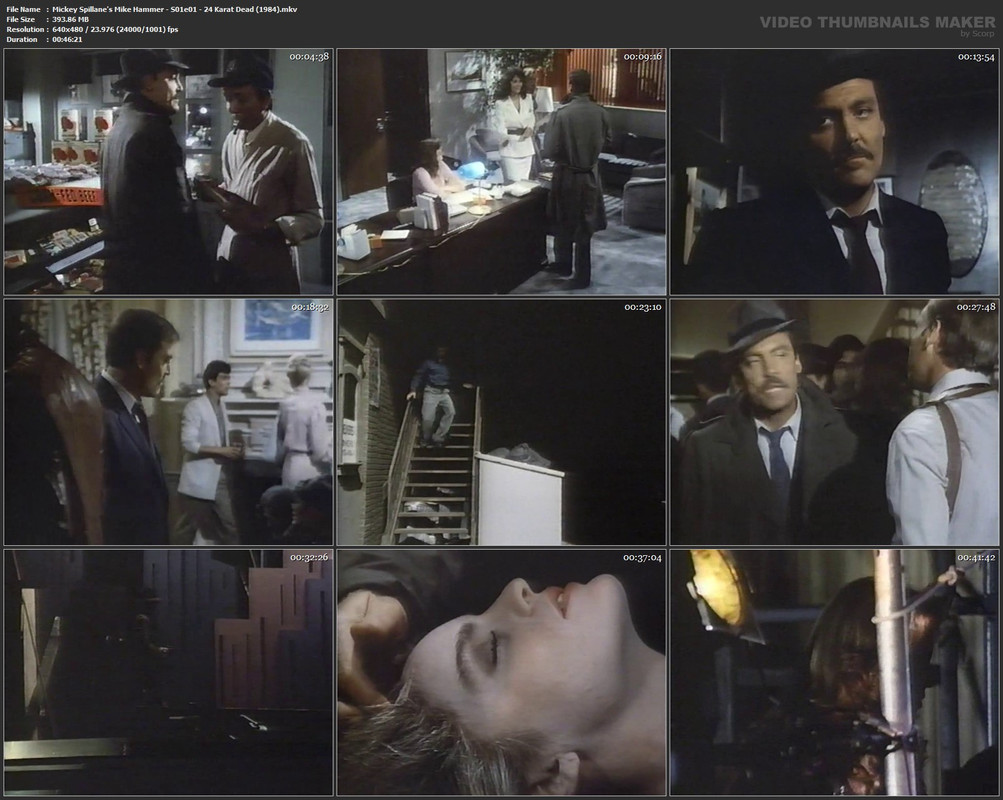Select the thumbnail at 00:27:48
The height and width of the screenshot is (800, 1003).
(834, 422)
